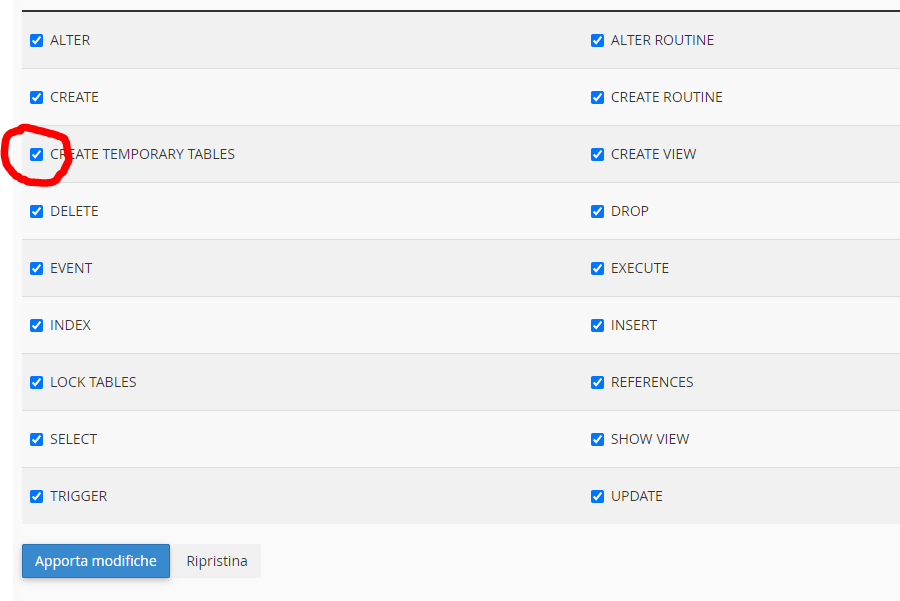Click the INSERT label text

point(634,325)
